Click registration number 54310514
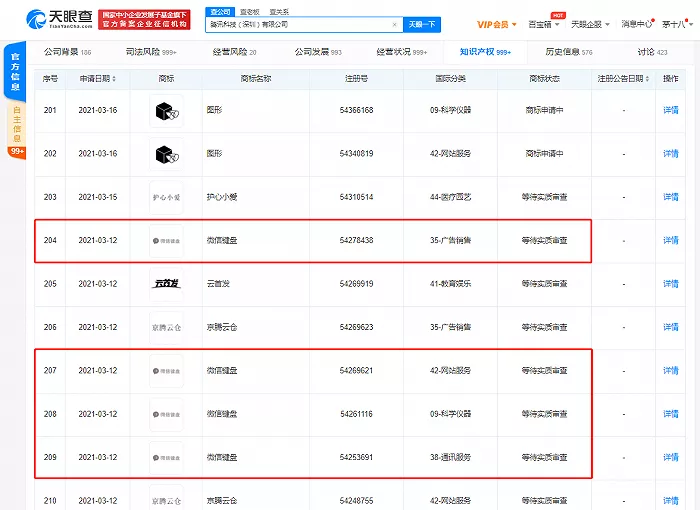 356,197
